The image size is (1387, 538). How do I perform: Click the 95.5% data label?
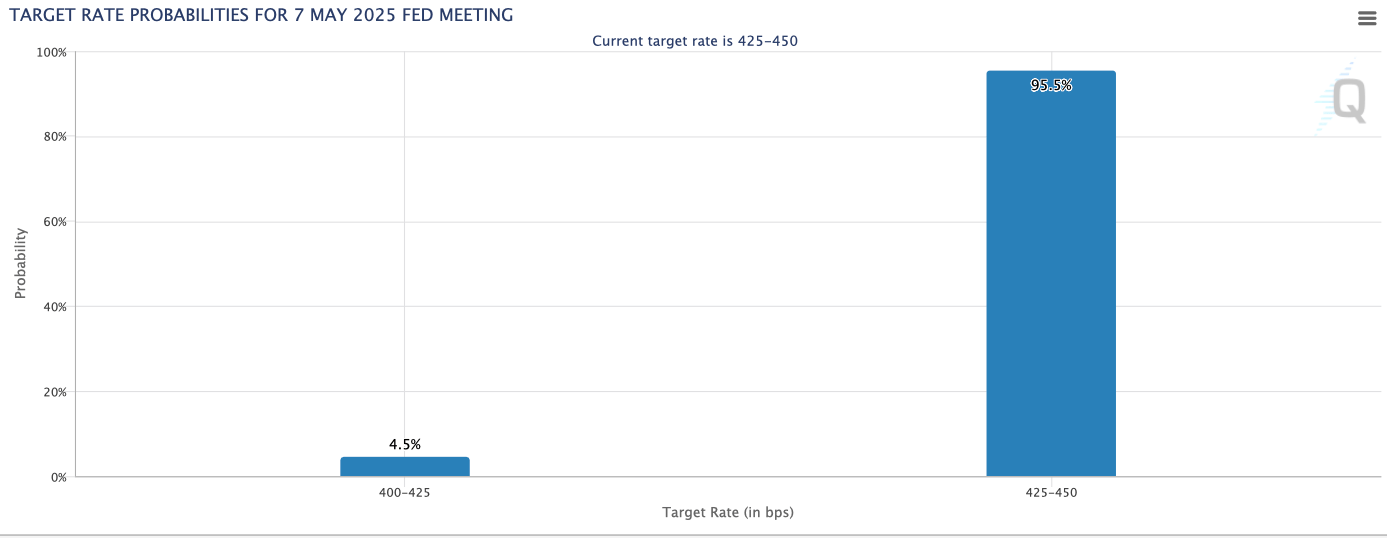point(1051,86)
